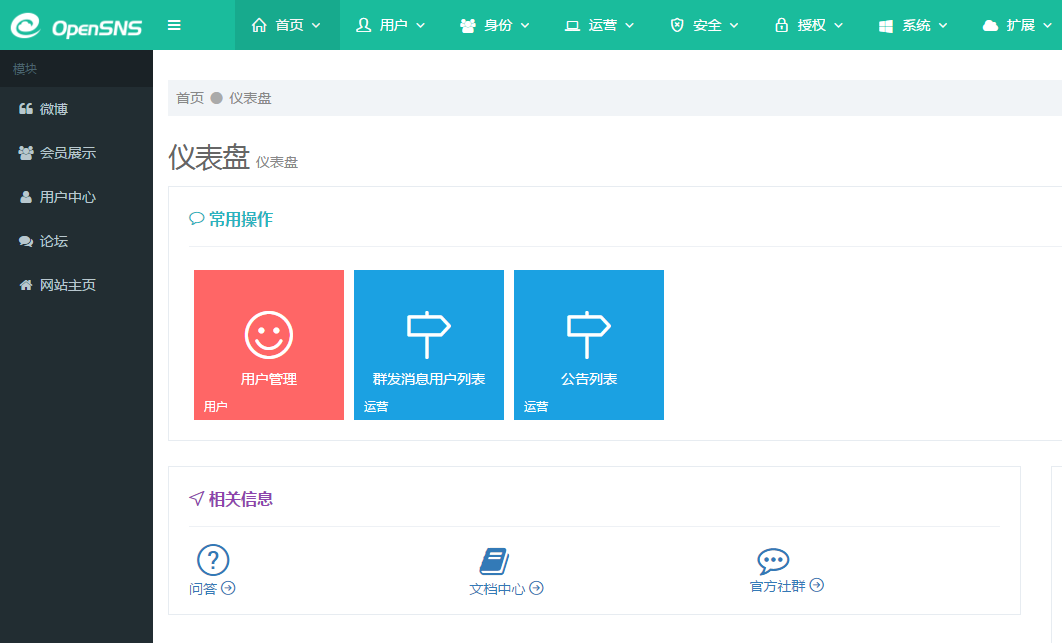Image resolution: width=1062 pixels, height=643 pixels.
Task: Open the 安全 navigation menu
Action: (704, 25)
